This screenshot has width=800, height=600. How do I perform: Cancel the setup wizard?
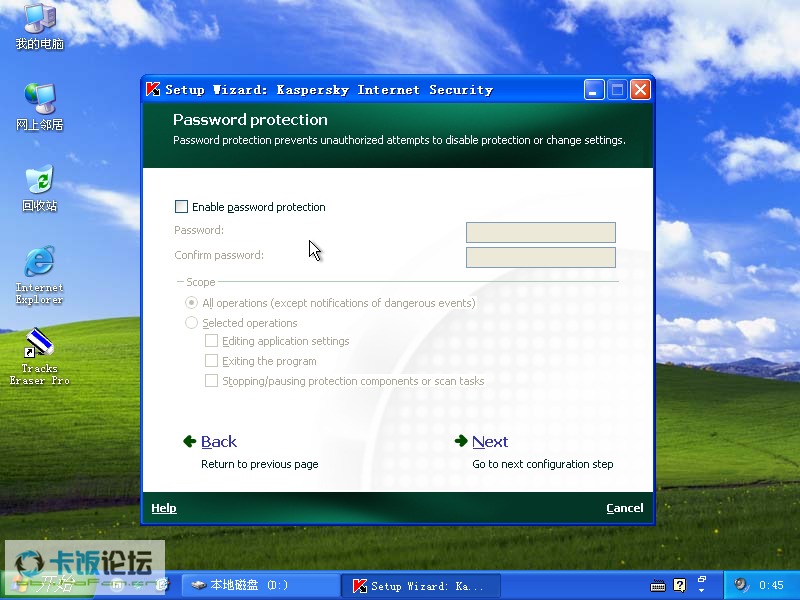point(624,508)
